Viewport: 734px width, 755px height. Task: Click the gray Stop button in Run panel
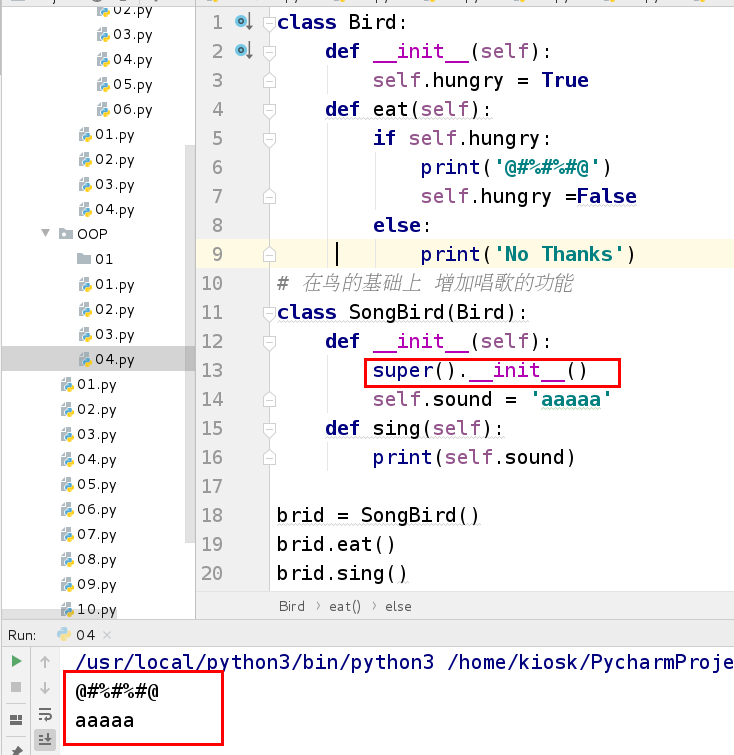[16, 687]
